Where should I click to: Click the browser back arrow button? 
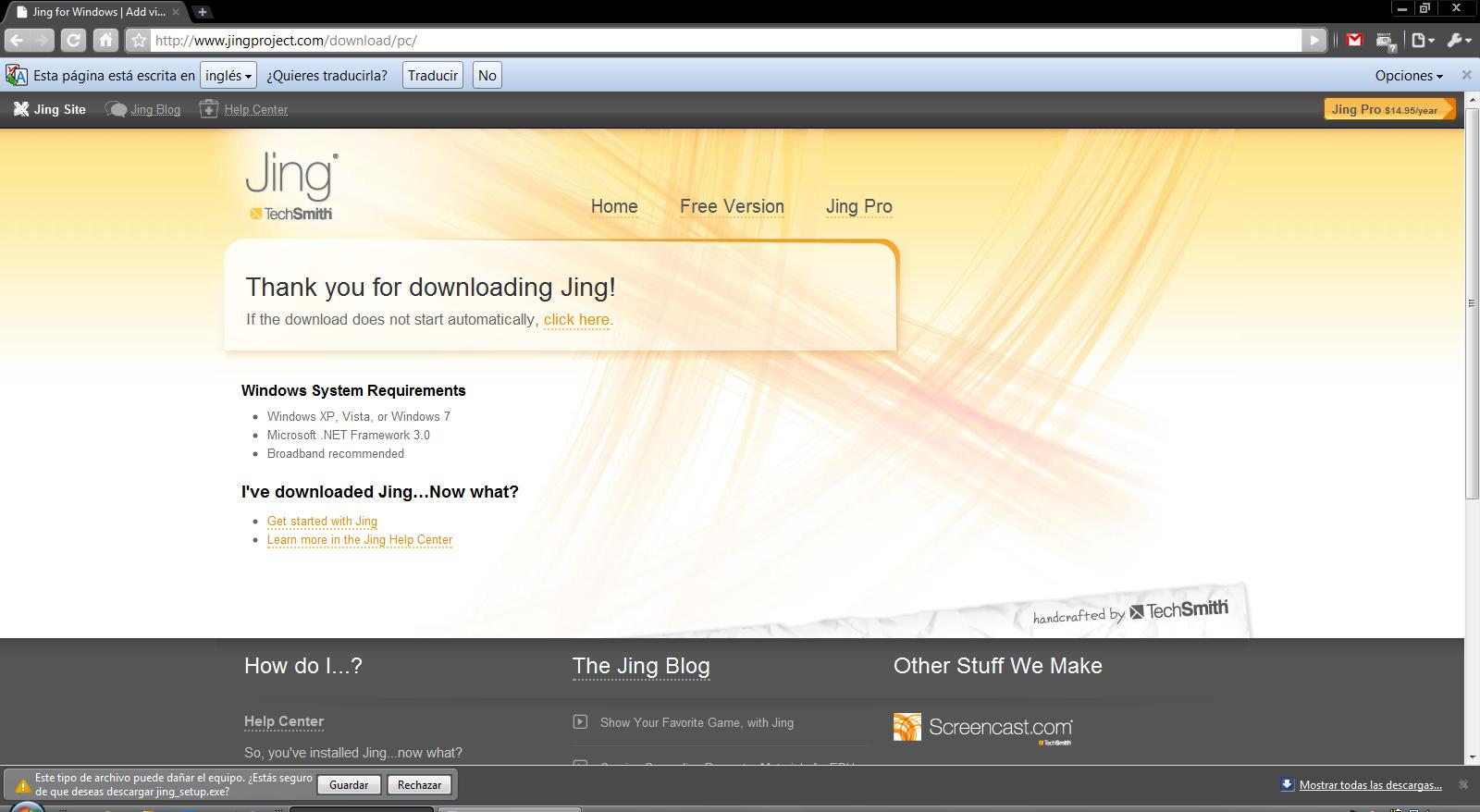(x=17, y=40)
